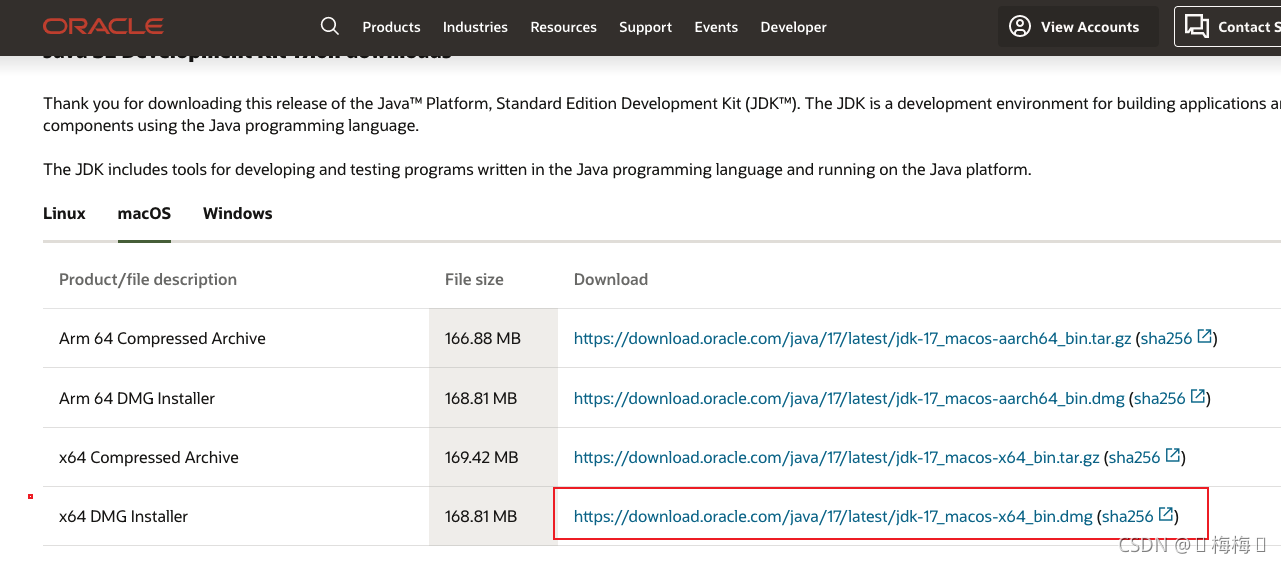Switch to the Windows tab
Image resolution: width=1281 pixels, height=563 pixels.
point(237,213)
